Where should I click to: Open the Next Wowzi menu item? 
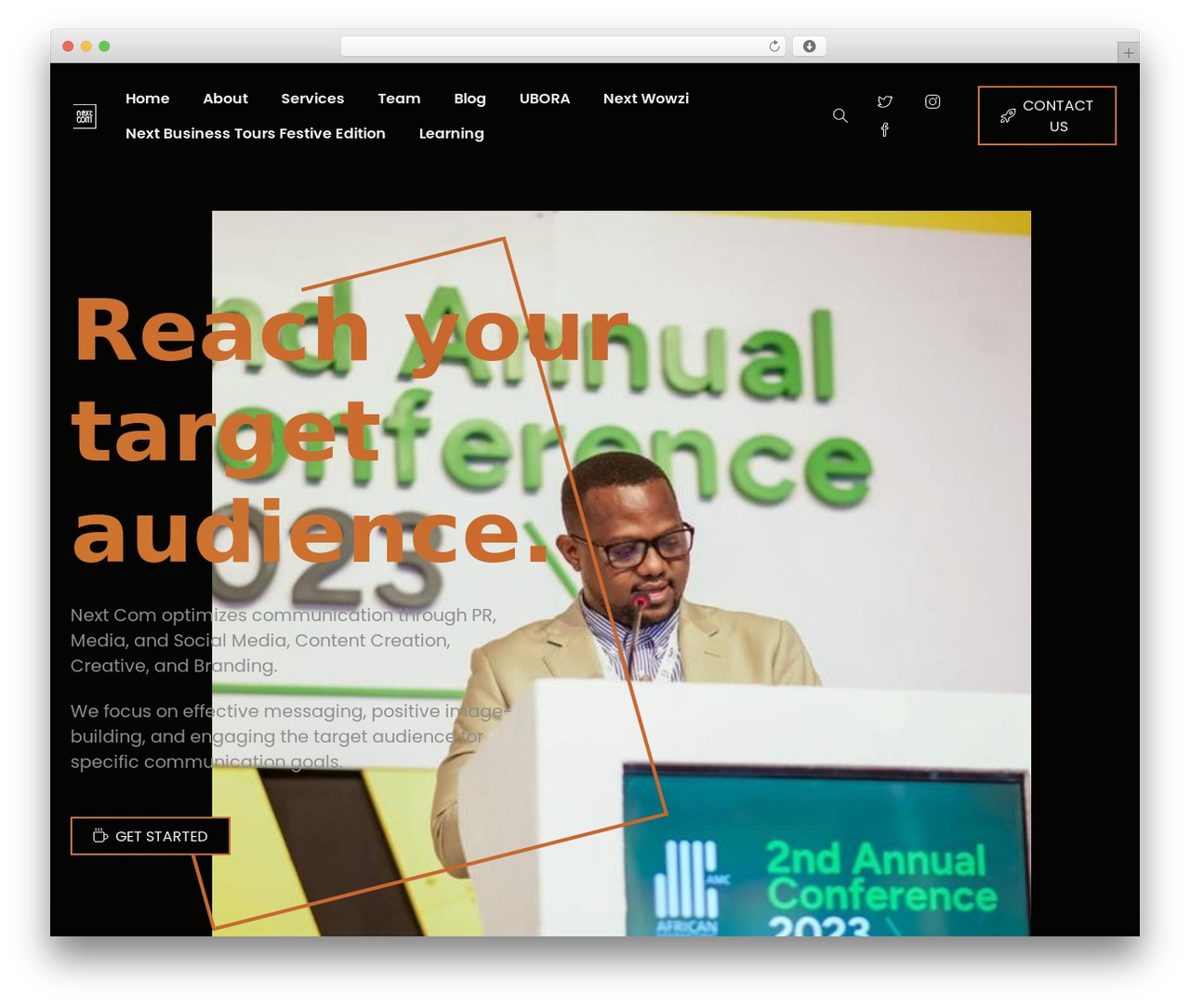point(646,99)
